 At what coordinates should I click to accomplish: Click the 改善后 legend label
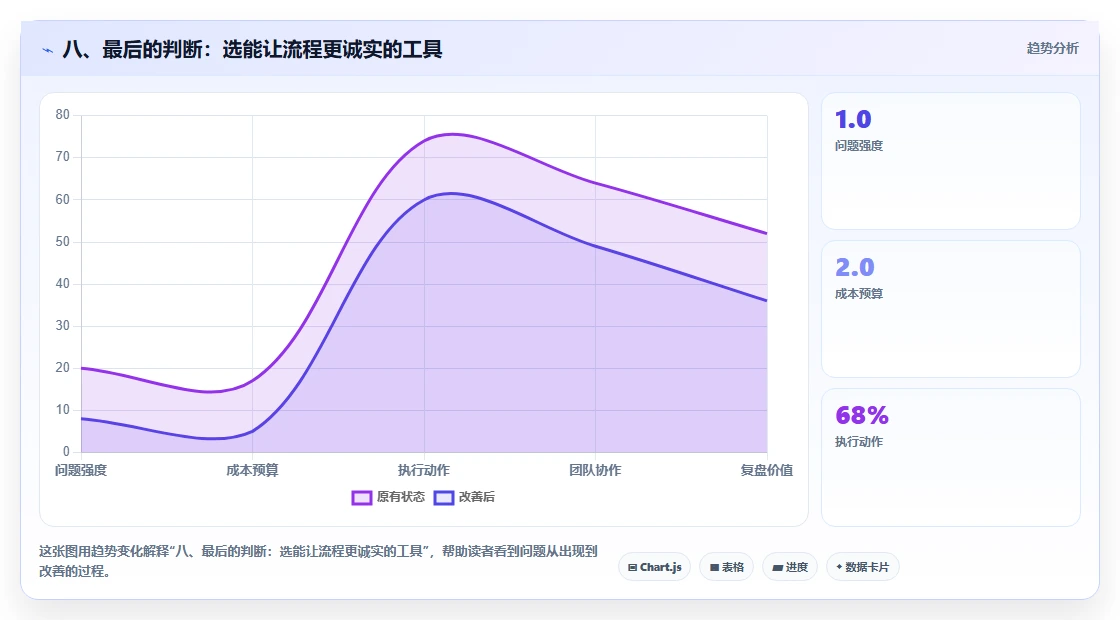click(x=476, y=497)
